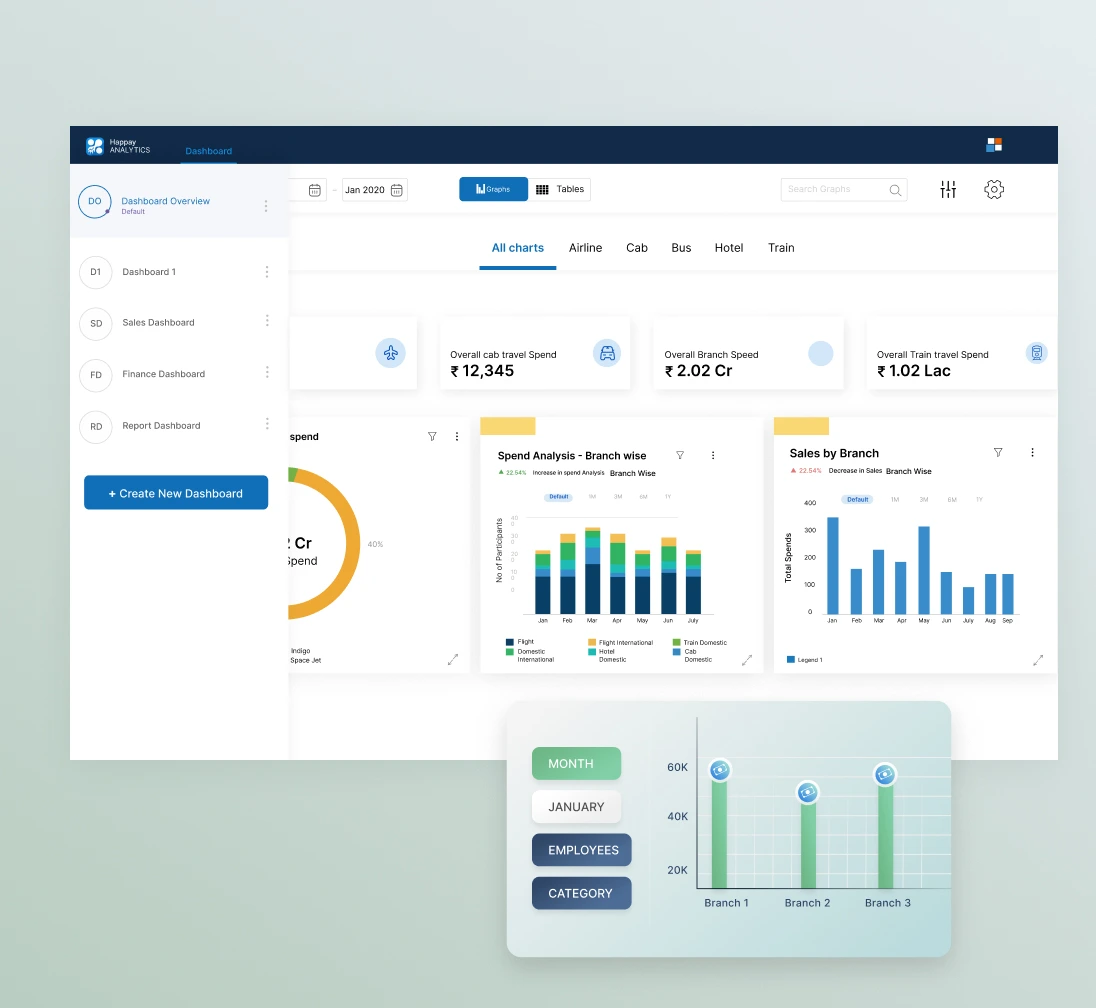Click Create New Dashboard button
This screenshot has width=1096, height=1008.
[176, 493]
